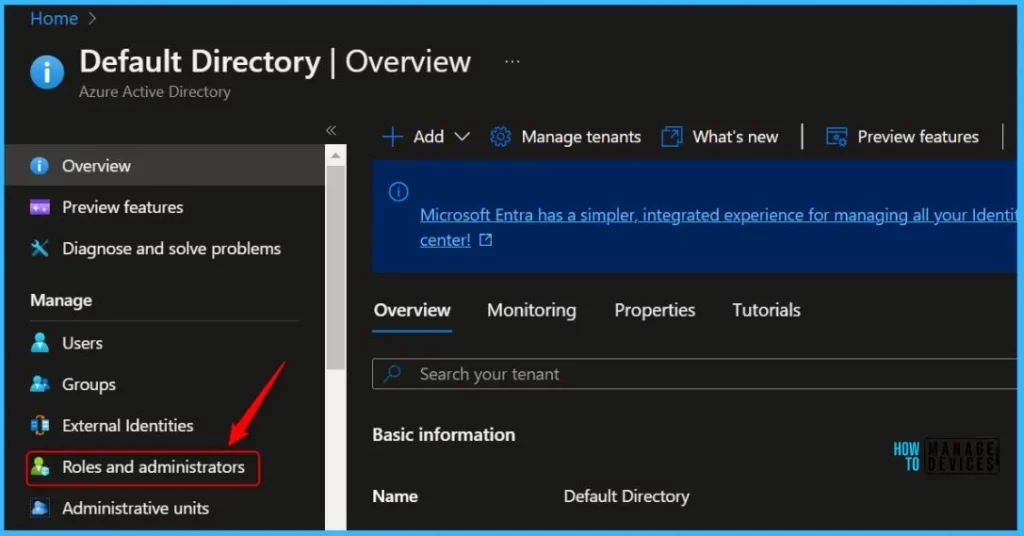
Task: Click the sidebar scroll up arrow
Action: [x=335, y=155]
